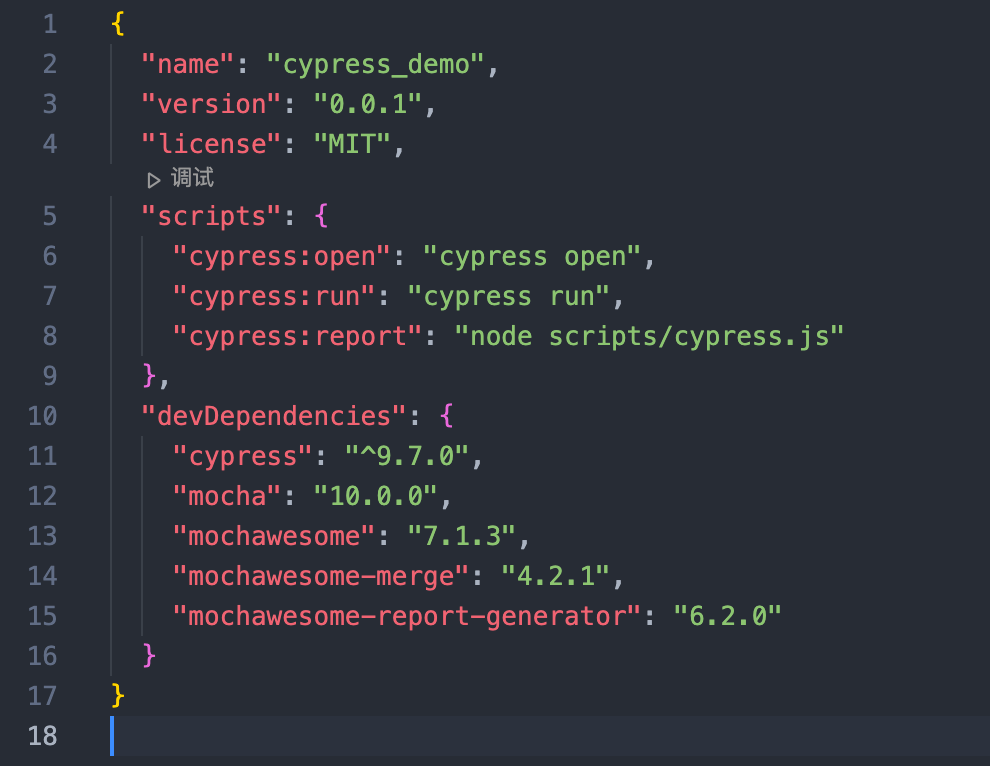Click the yellow closing brace on line 17
Screen dimensions: 990x766
(117, 696)
